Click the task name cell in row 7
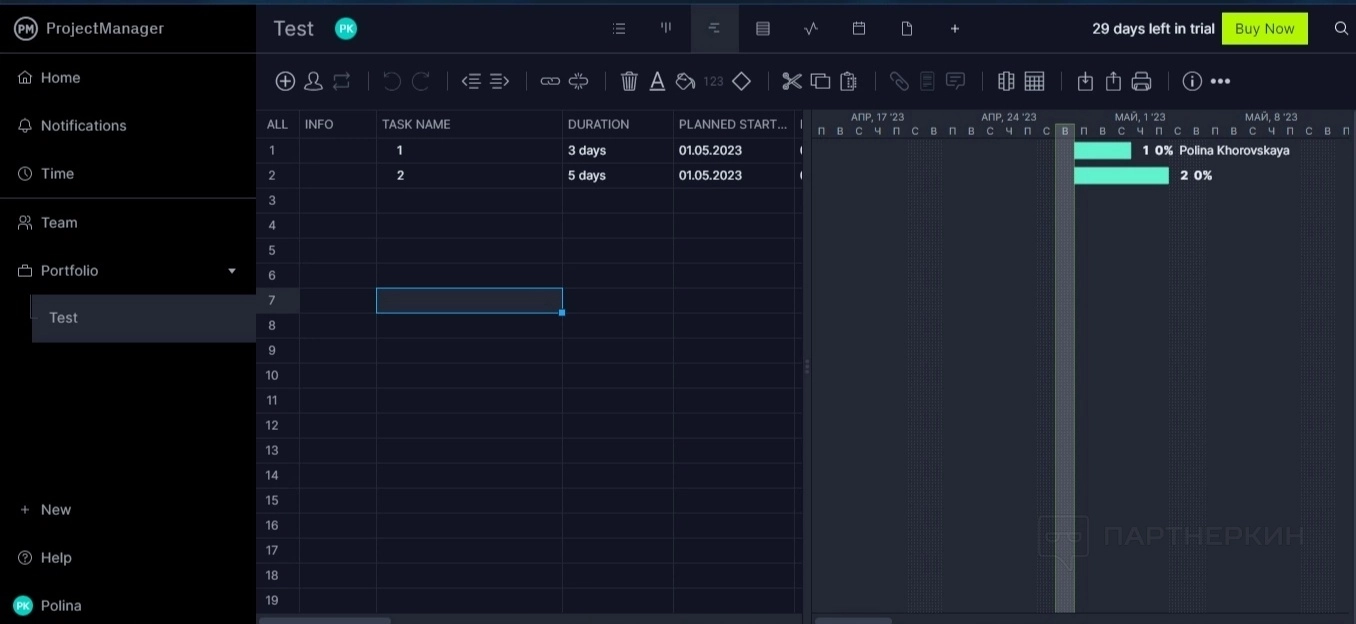The height and width of the screenshot is (624, 1356). (469, 300)
